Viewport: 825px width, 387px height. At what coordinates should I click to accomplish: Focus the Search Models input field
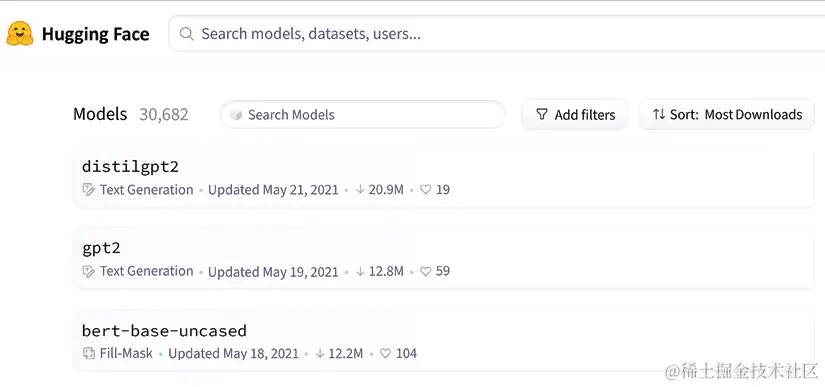coord(363,114)
